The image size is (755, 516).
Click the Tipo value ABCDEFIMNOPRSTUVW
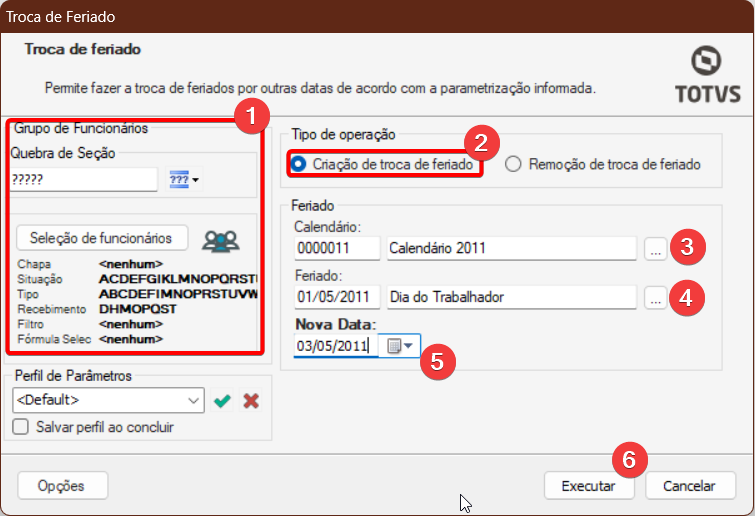click(178, 294)
